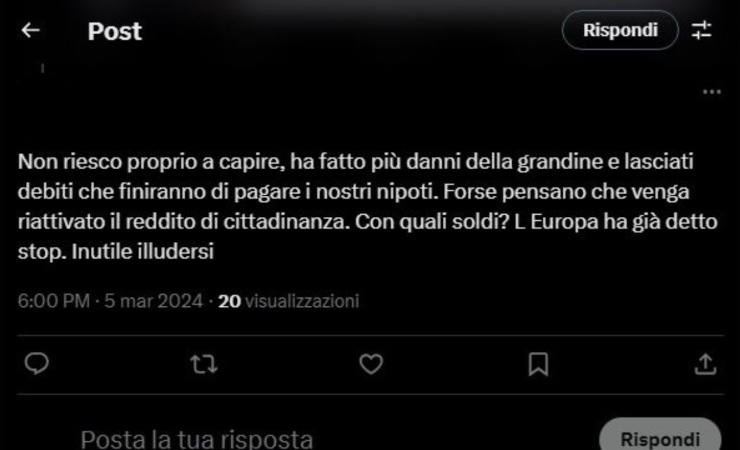The height and width of the screenshot is (450, 740).
Task: Repost using the retweet arrows icon
Action: [x=204, y=364]
